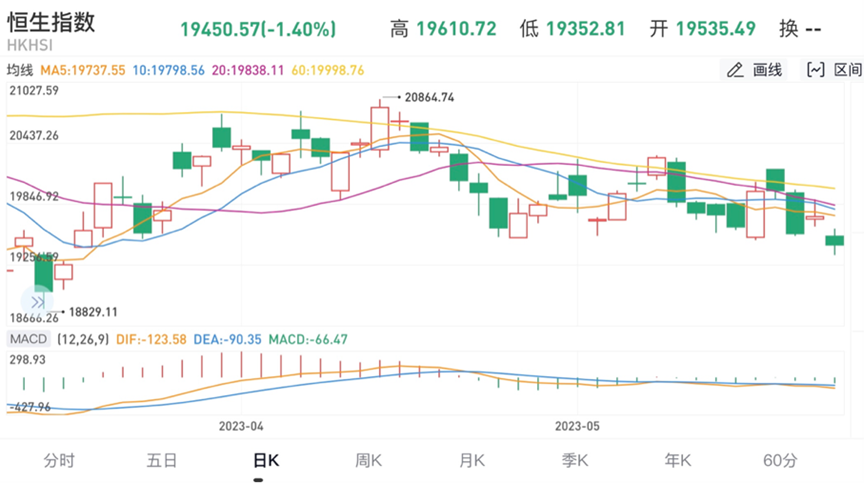This screenshot has width=864, height=483.
Task: Click the 20864.74 peak price marker
Action: pyautogui.click(x=429, y=97)
